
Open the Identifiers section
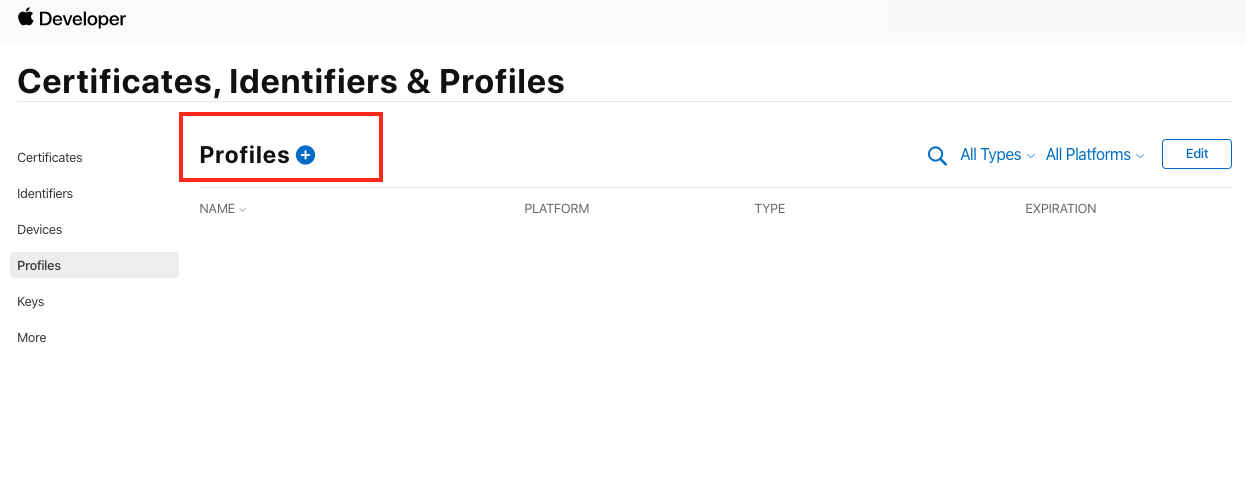tap(45, 194)
